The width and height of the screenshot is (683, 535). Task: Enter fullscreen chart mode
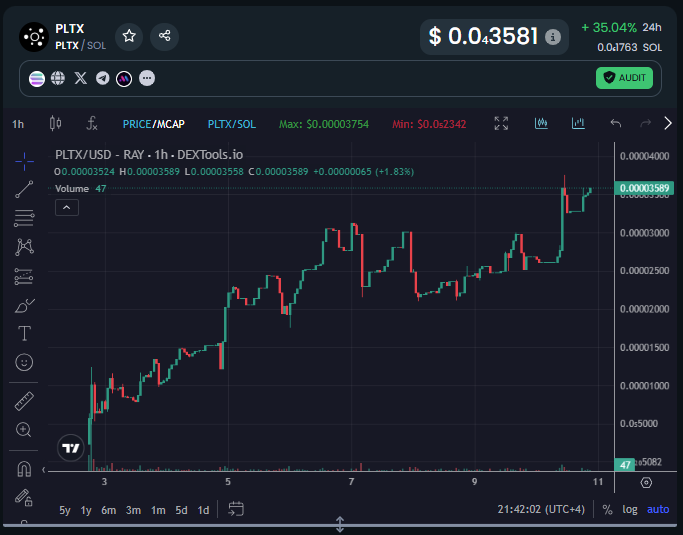tap(501, 124)
